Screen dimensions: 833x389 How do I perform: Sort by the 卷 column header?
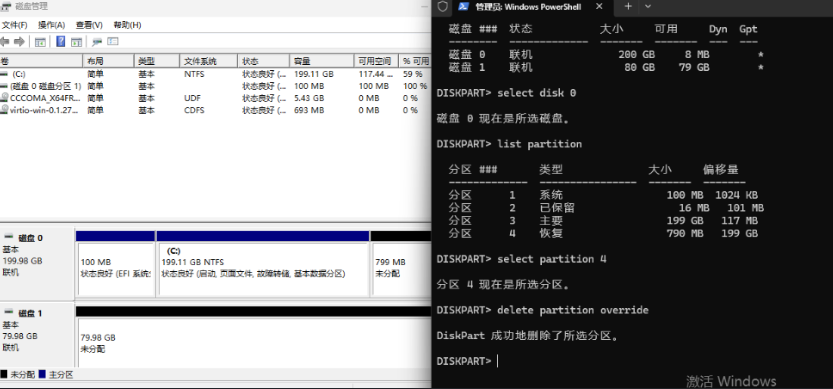point(41,61)
